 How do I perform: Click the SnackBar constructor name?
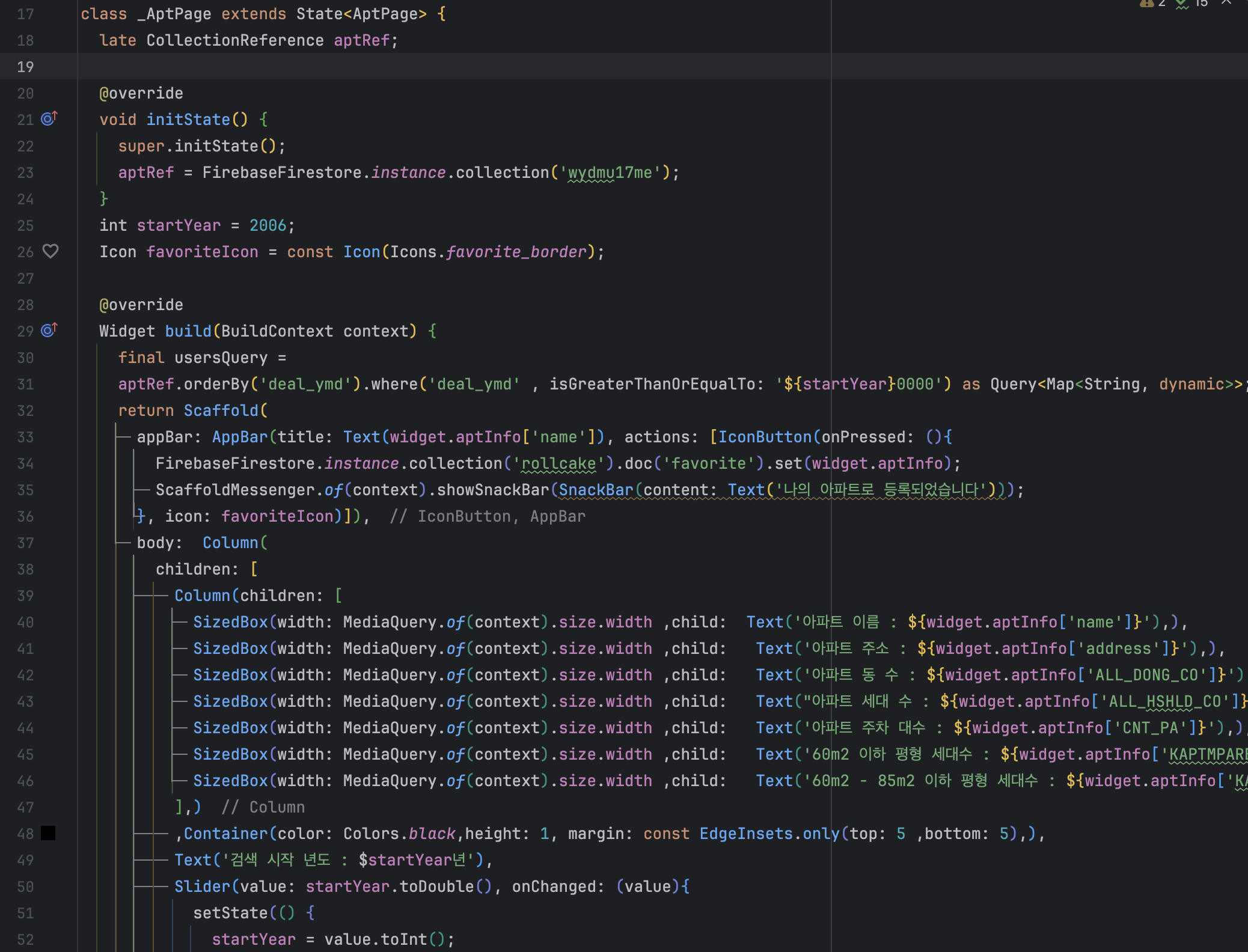tap(596, 490)
